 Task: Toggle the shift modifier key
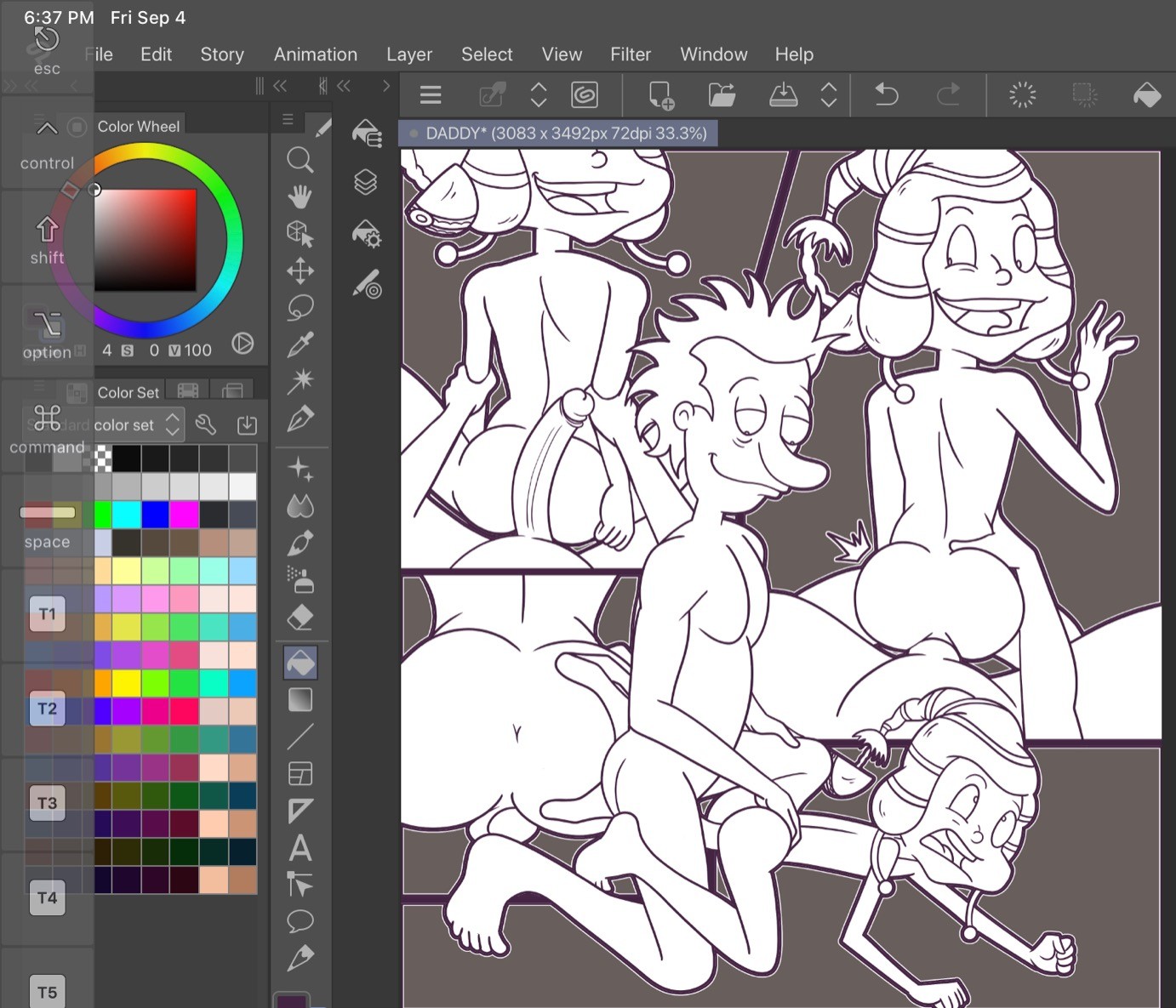[47, 240]
